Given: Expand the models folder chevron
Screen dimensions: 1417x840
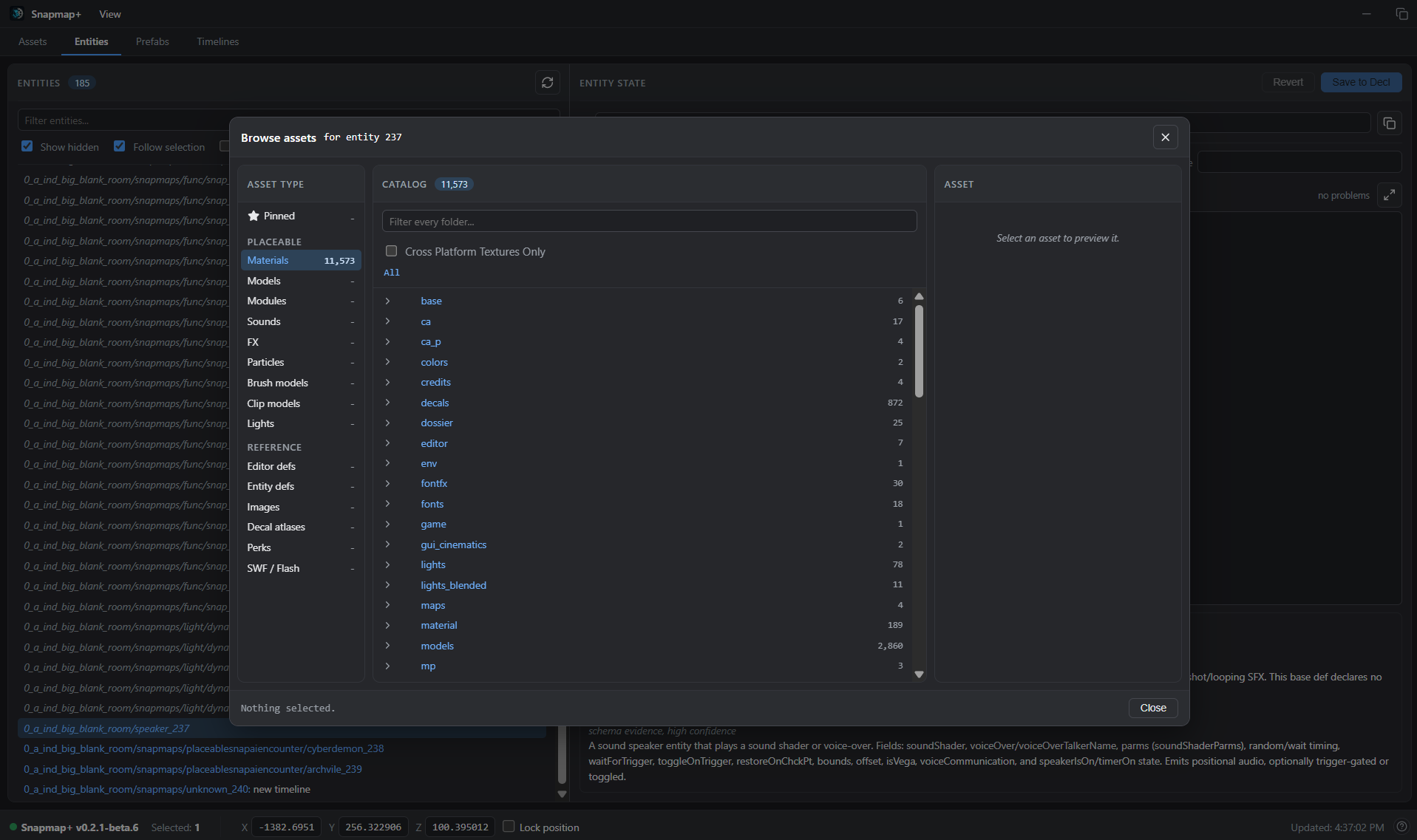Looking at the screenshot, I should [x=387, y=646].
